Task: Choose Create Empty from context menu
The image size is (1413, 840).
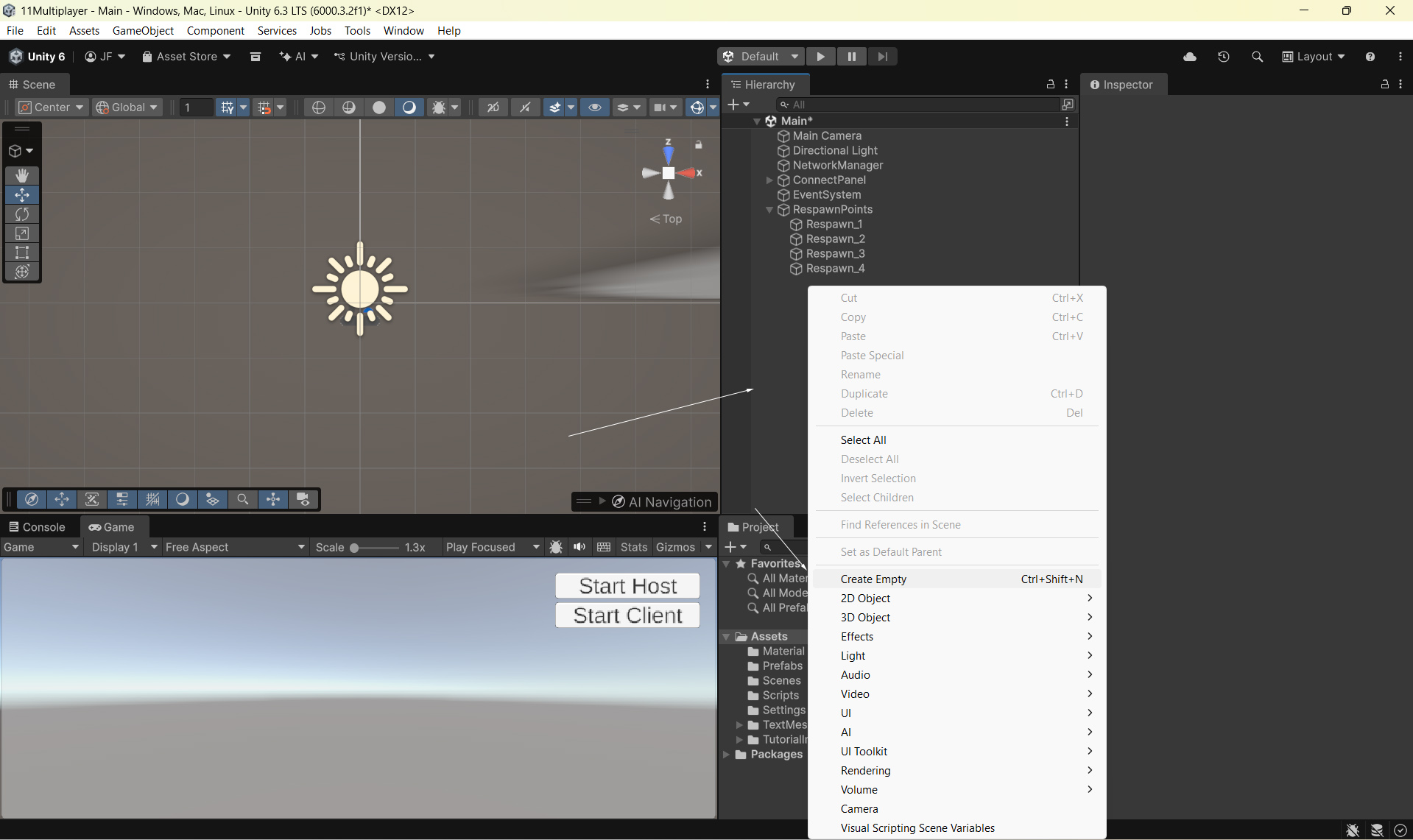Action: click(x=873, y=579)
